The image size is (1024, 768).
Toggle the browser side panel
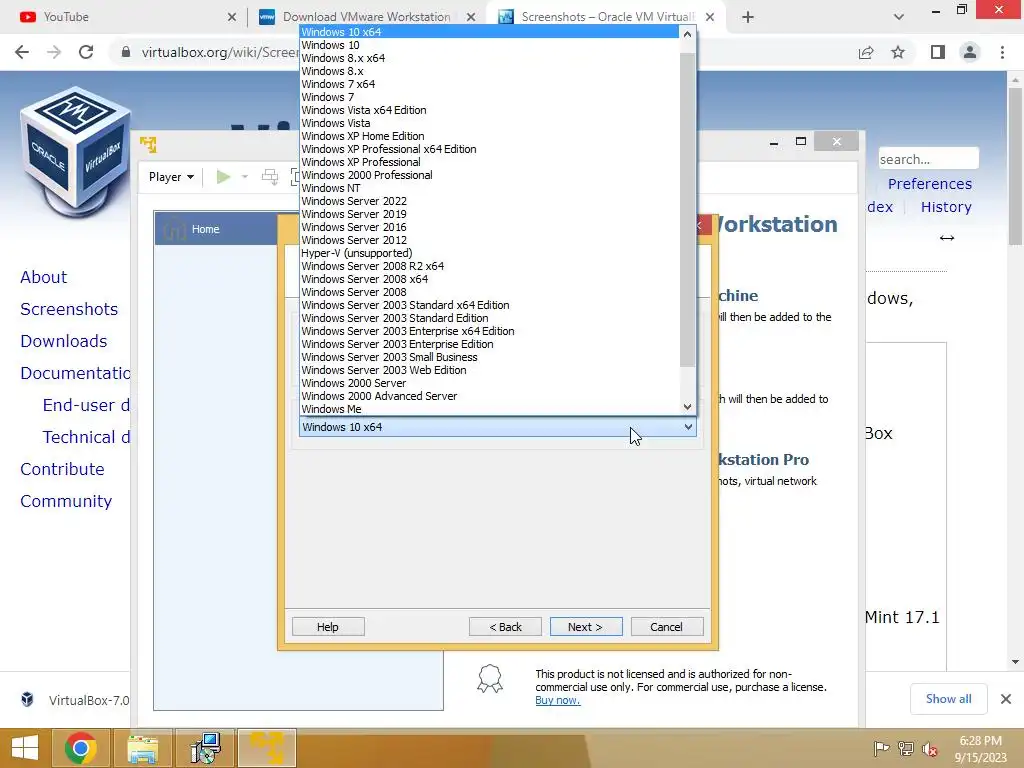[938, 52]
